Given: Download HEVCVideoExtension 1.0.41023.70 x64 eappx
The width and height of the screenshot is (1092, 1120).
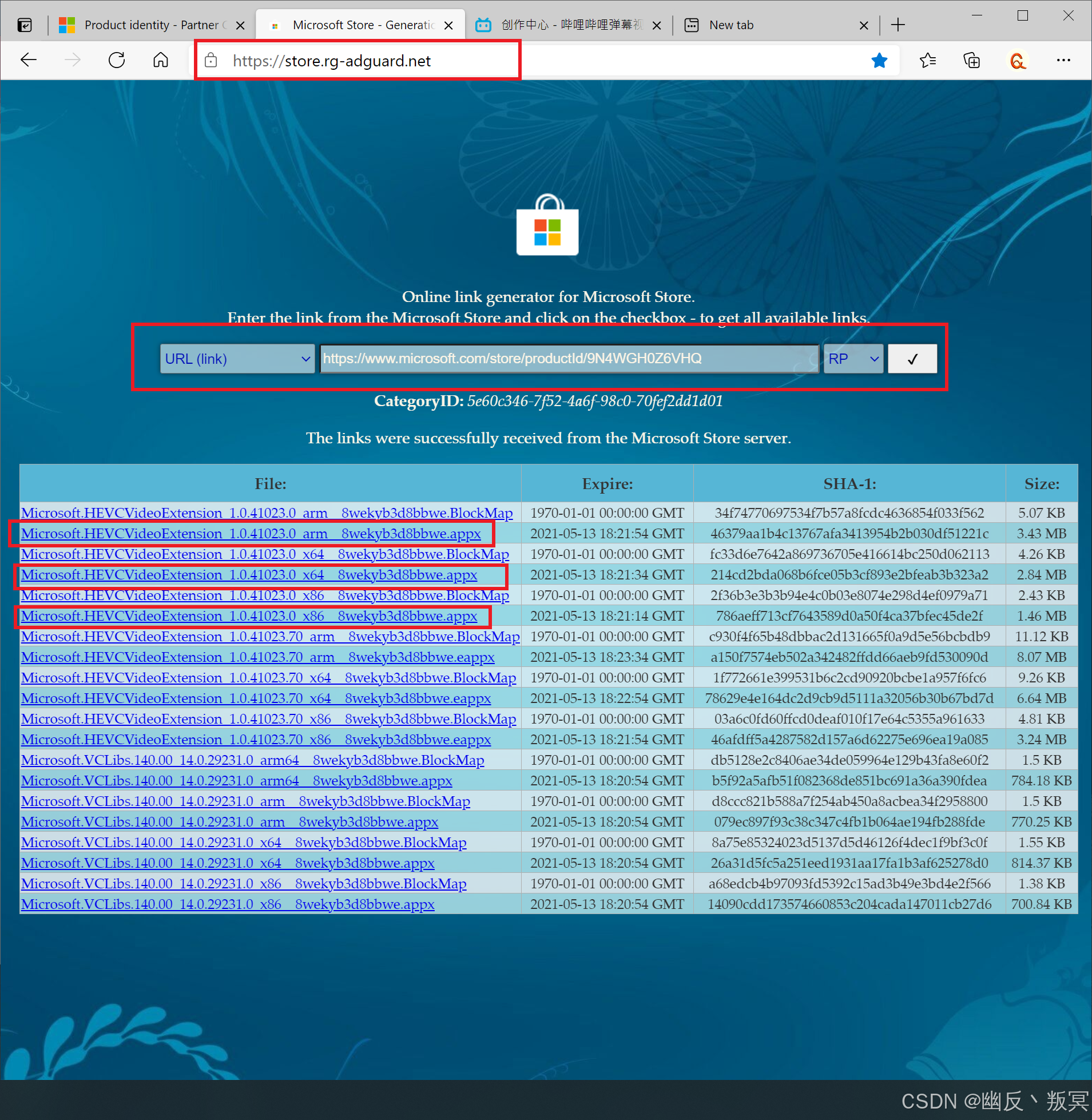Looking at the screenshot, I should (x=256, y=698).
